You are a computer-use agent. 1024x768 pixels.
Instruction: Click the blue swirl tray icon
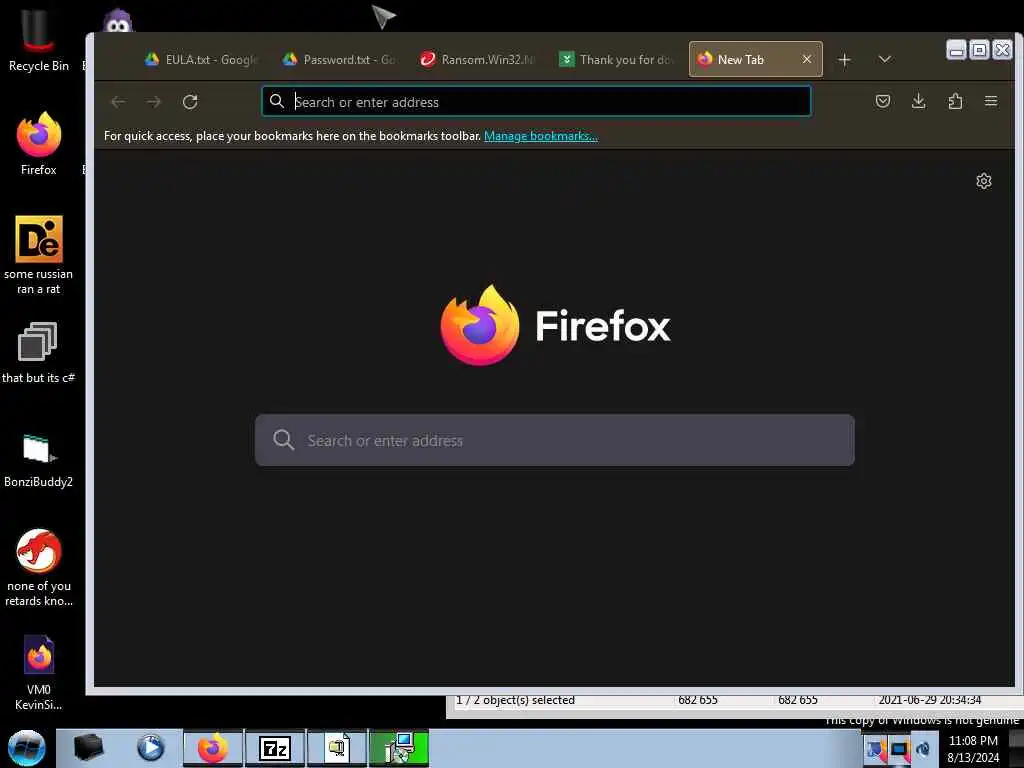pyautogui.click(x=923, y=749)
